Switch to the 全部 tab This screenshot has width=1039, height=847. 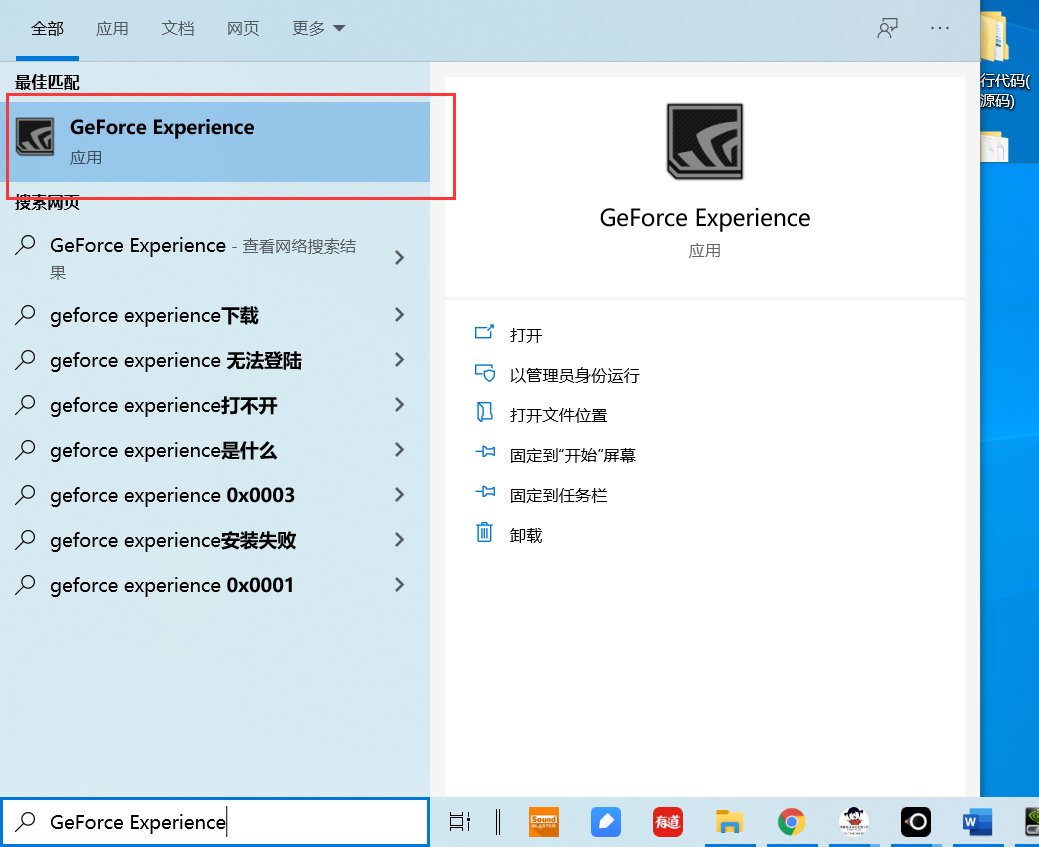47,28
